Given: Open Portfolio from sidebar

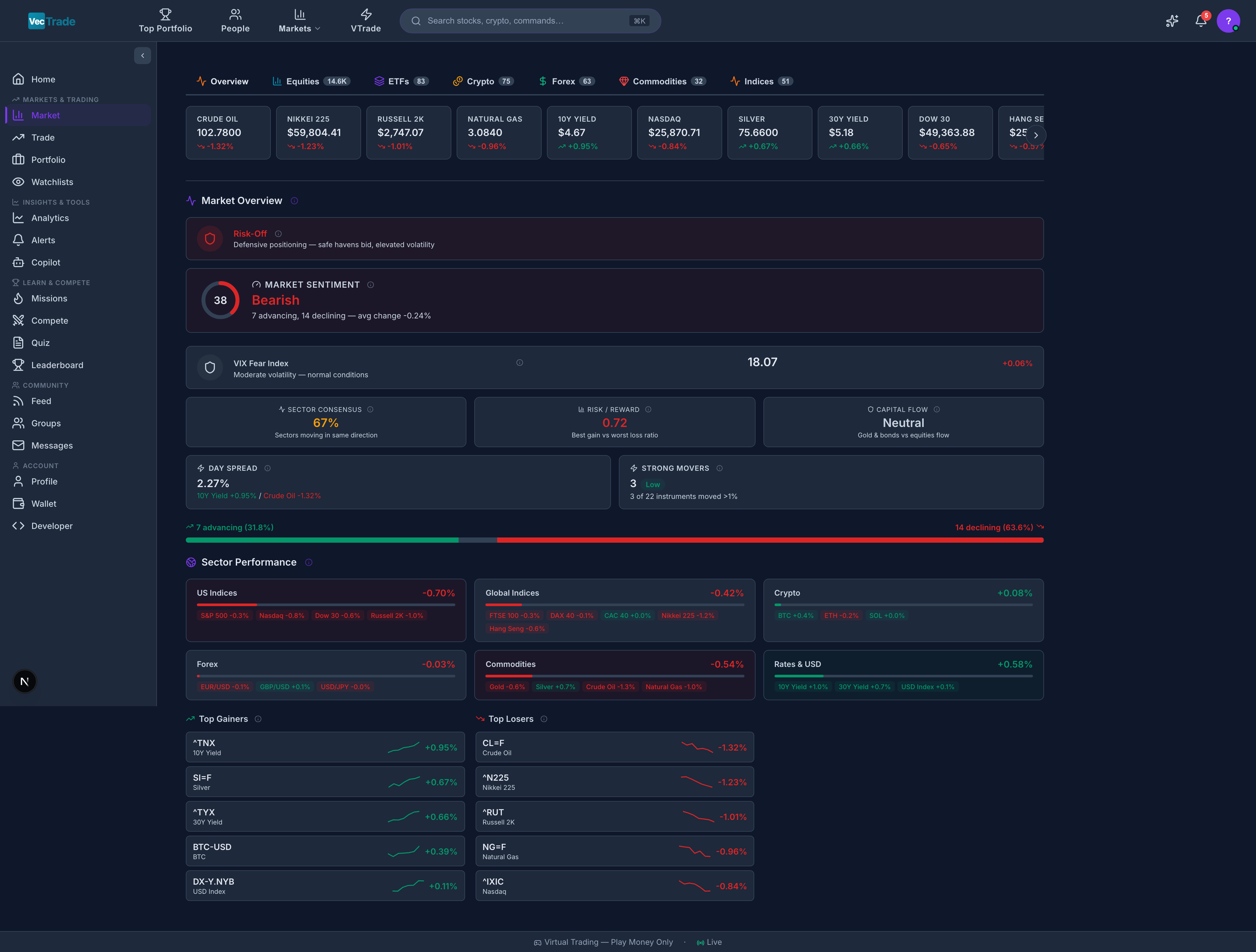Looking at the screenshot, I should tap(78, 160).
